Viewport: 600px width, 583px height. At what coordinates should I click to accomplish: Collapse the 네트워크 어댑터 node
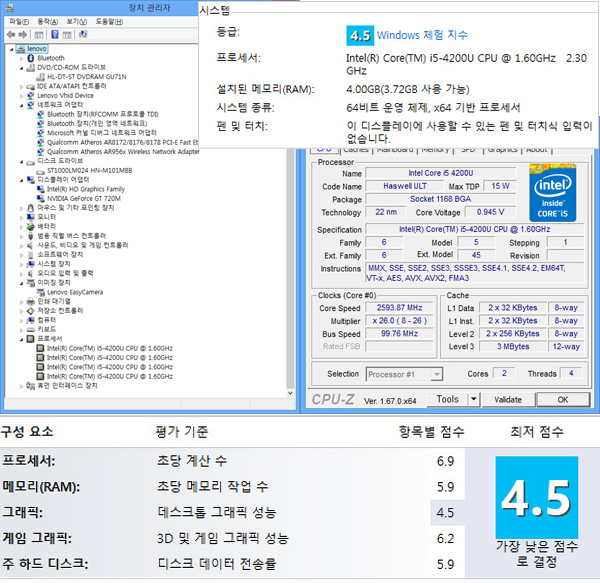point(21,106)
